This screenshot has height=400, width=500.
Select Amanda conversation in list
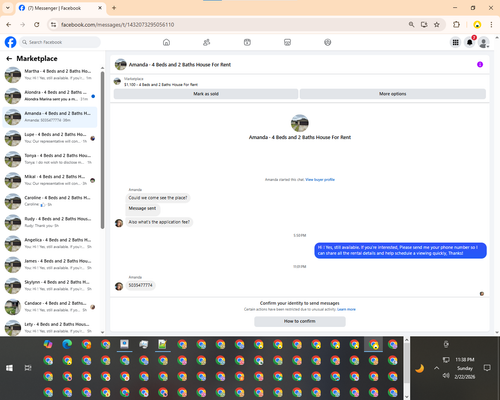point(50,117)
